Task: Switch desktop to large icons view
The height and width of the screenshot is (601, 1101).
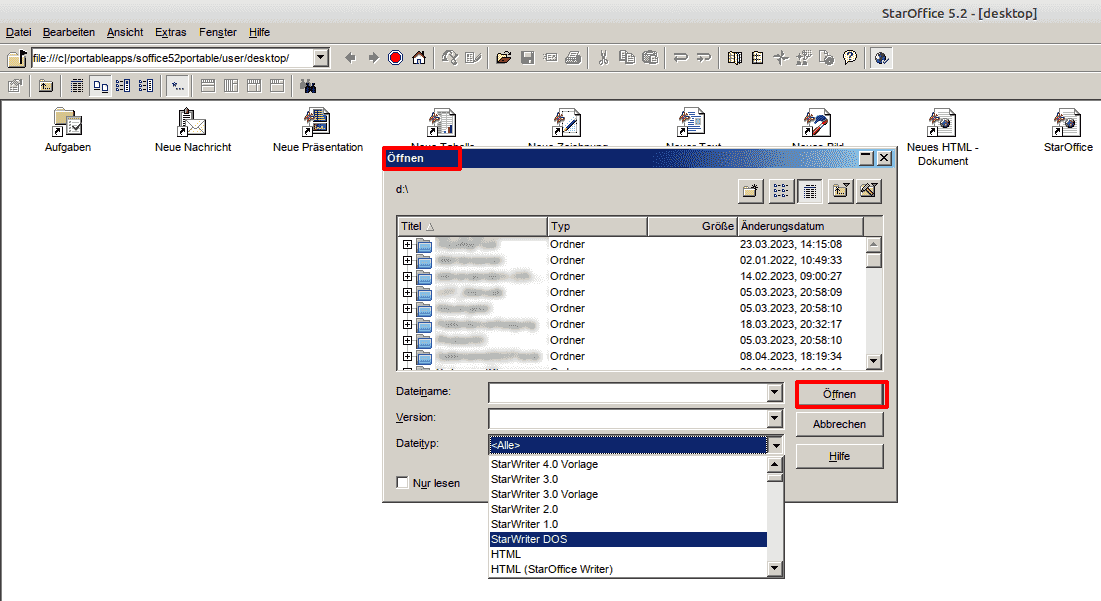Action: pos(100,86)
